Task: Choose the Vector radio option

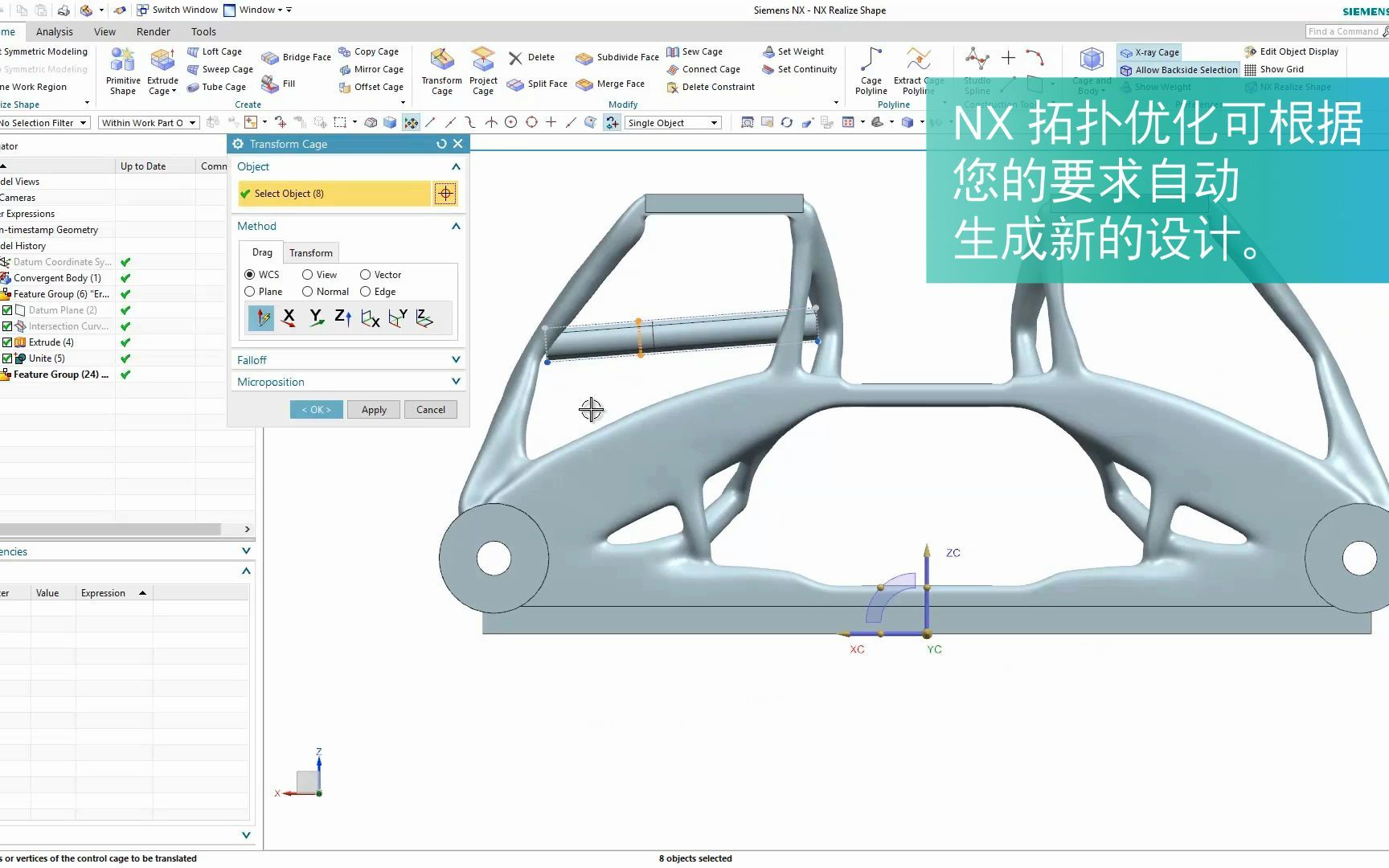Action: [x=365, y=275]
